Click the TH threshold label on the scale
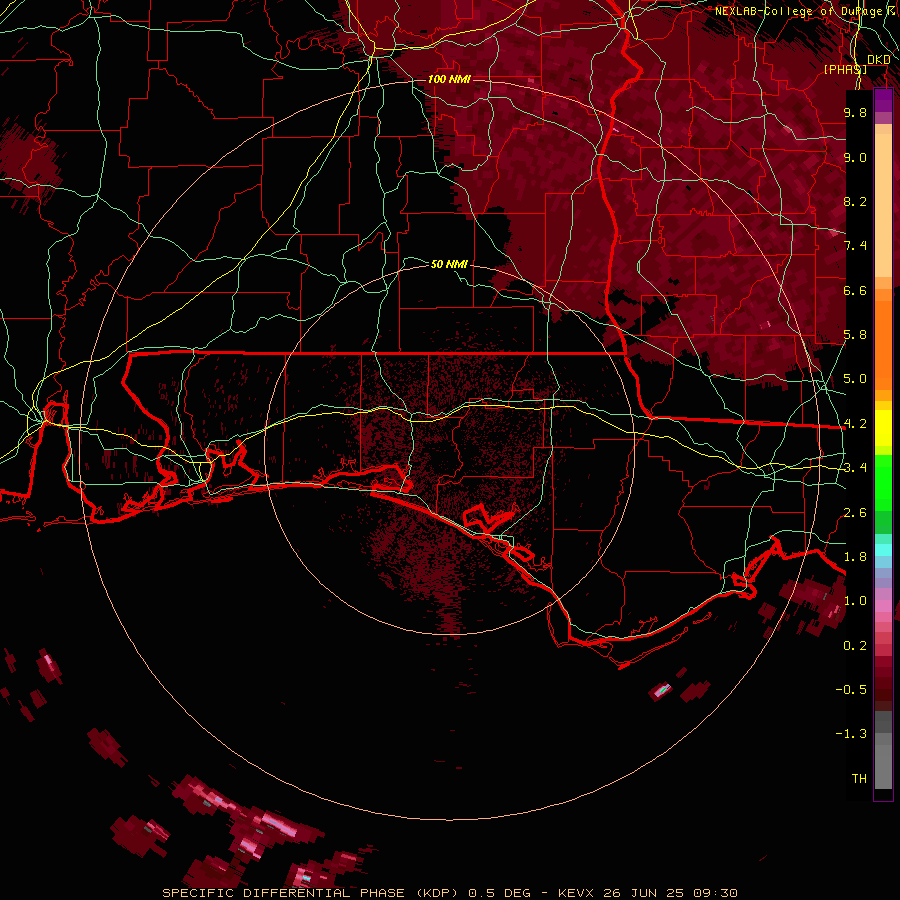Image resolution: width=900 pixels, height=900 pixels. [859, 779]
